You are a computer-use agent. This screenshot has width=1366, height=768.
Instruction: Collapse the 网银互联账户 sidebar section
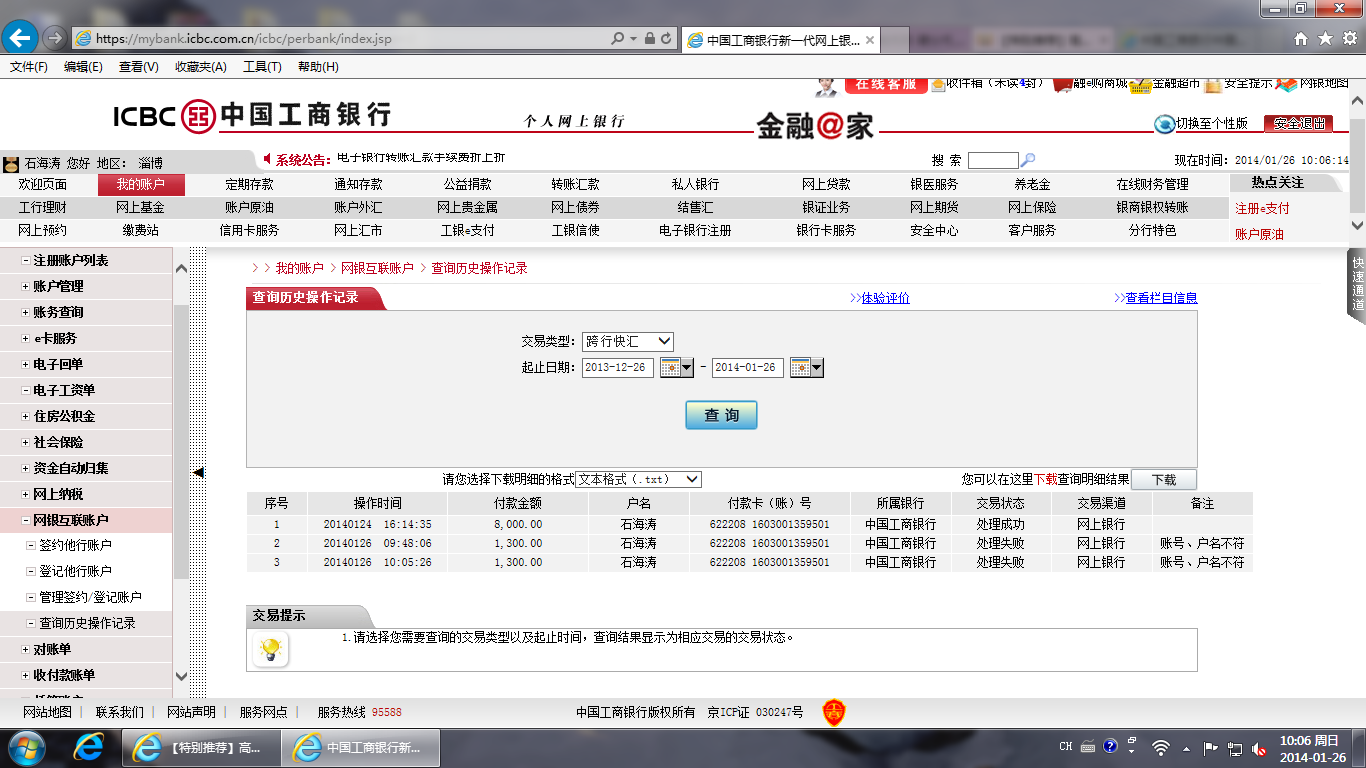(x=70, y=520)
